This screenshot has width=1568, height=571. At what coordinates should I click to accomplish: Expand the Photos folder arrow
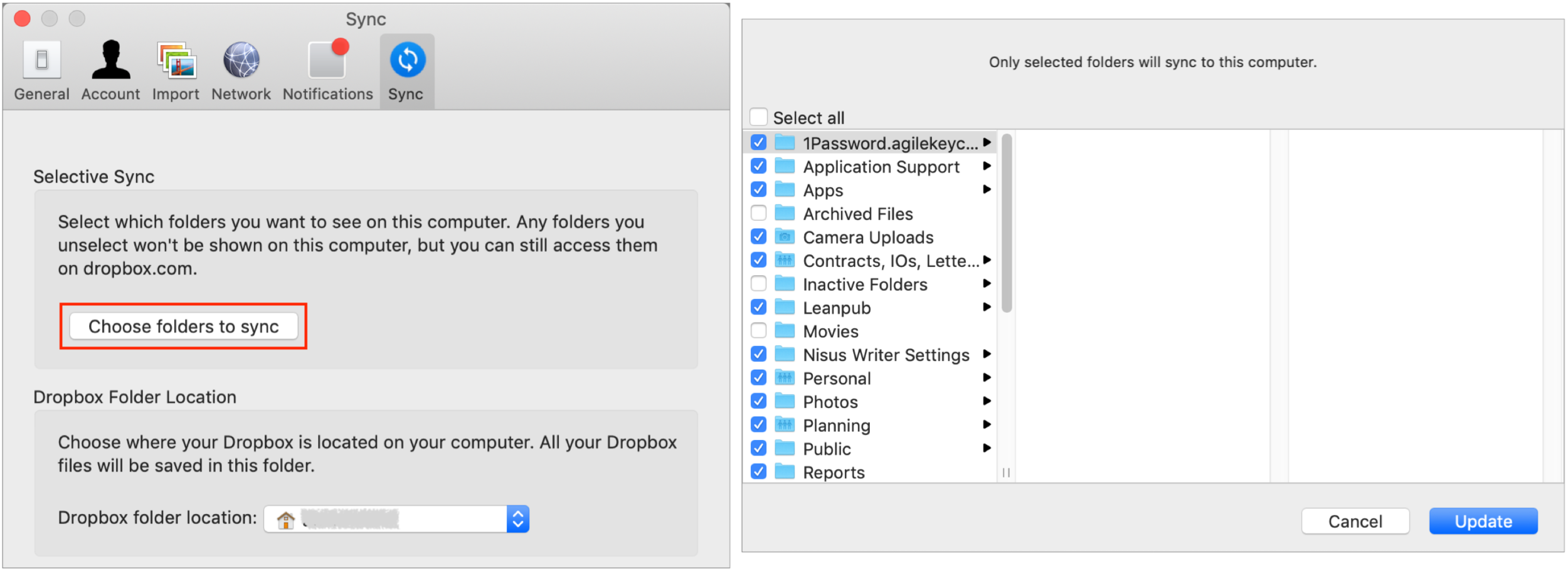tap(987, 401)
